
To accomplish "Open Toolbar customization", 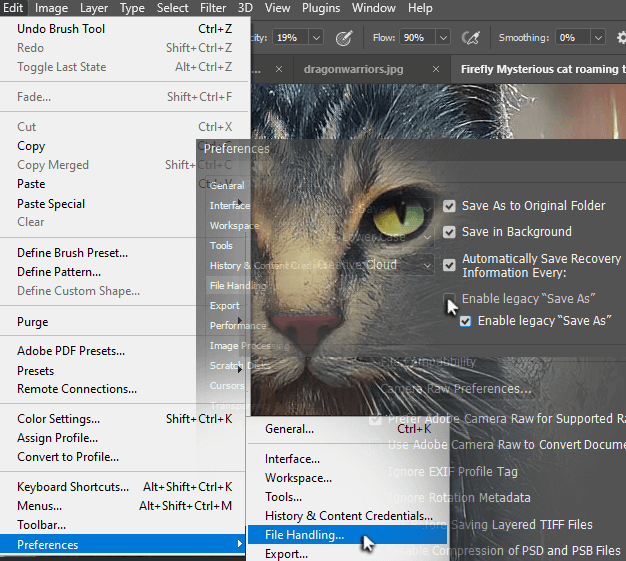I will (125, 525).
